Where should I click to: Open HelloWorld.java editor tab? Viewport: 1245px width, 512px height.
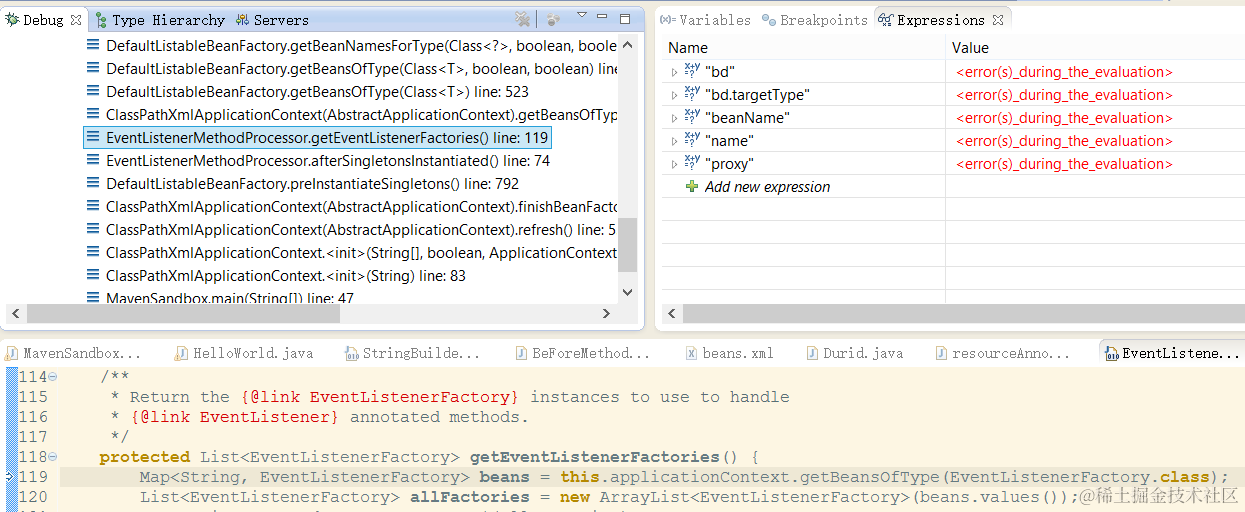pyautogui.click(x=244, y=353)
